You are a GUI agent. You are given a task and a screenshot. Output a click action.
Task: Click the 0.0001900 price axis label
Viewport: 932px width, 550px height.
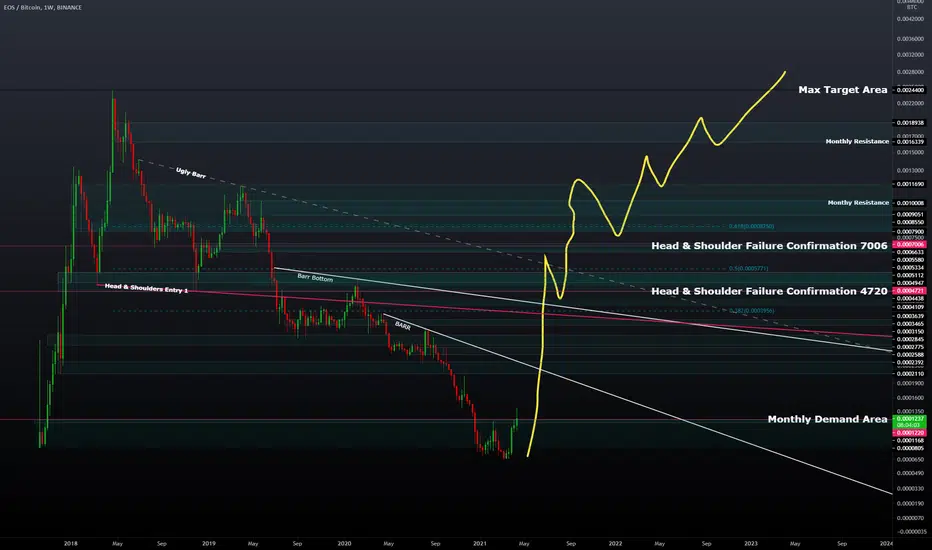click(x=910, y=384)
